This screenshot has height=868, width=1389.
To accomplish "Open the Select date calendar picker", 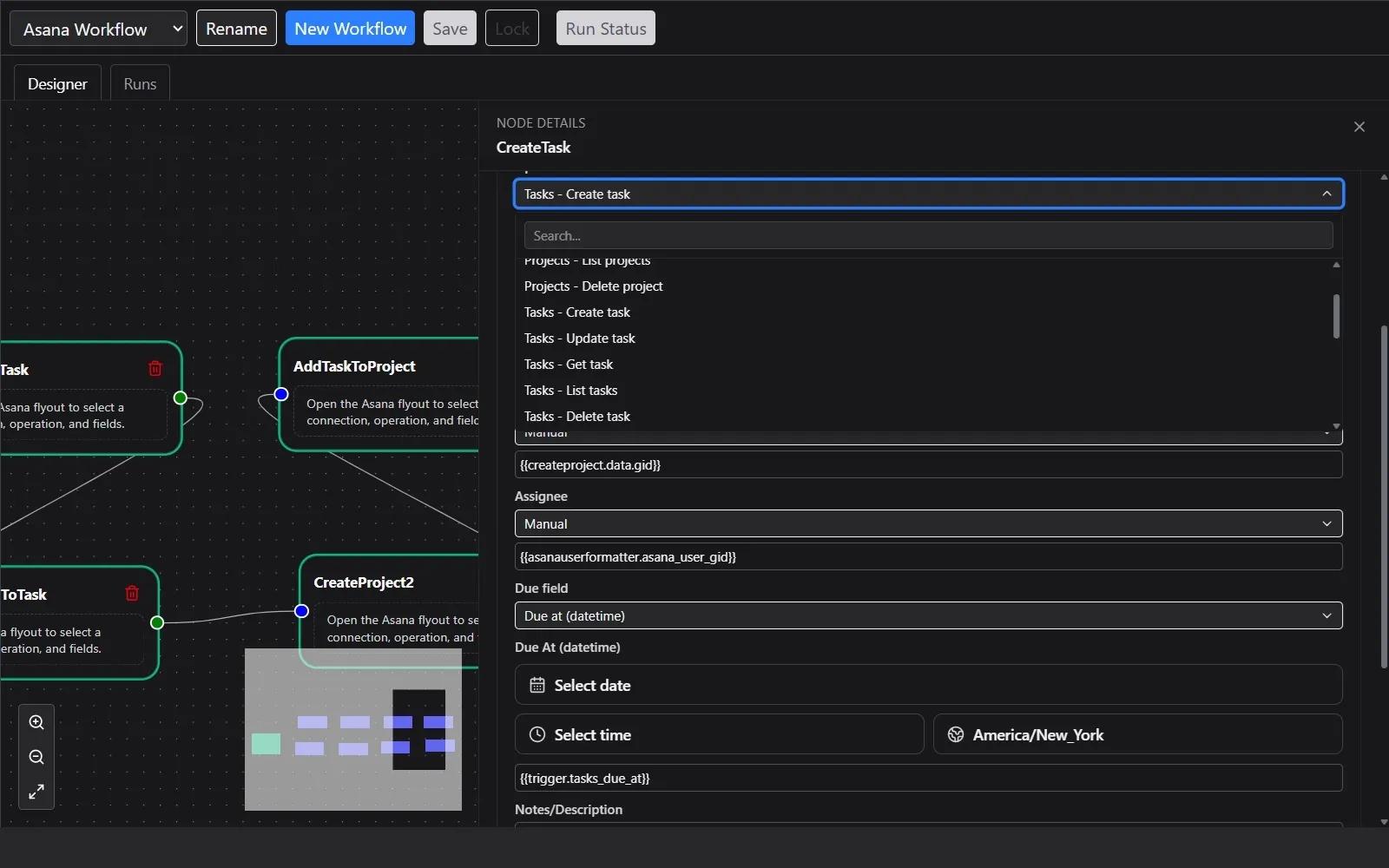I will pyautogui.click(x=928, y=686).
